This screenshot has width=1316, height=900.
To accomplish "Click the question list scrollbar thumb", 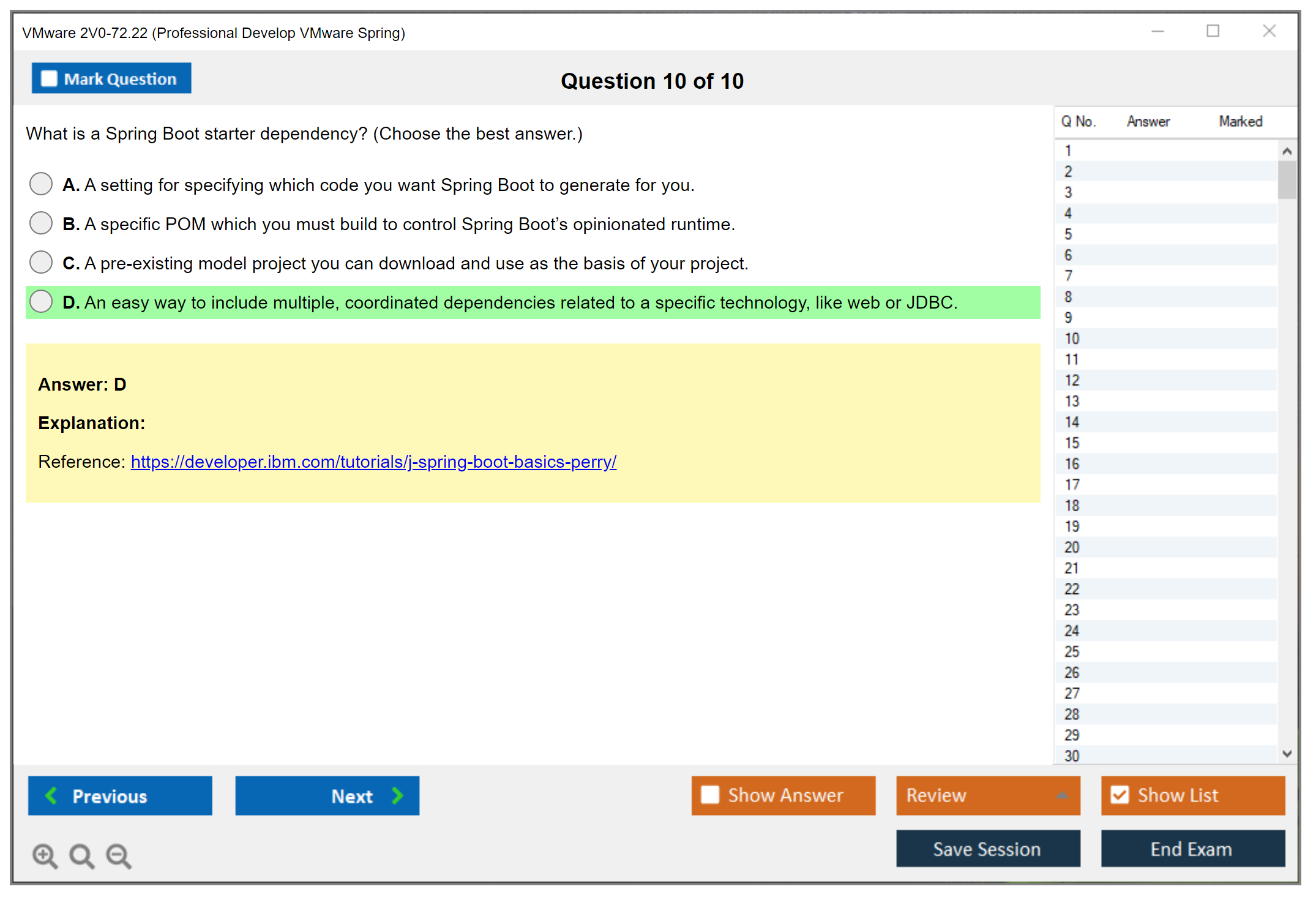I will coord(1287,179).
